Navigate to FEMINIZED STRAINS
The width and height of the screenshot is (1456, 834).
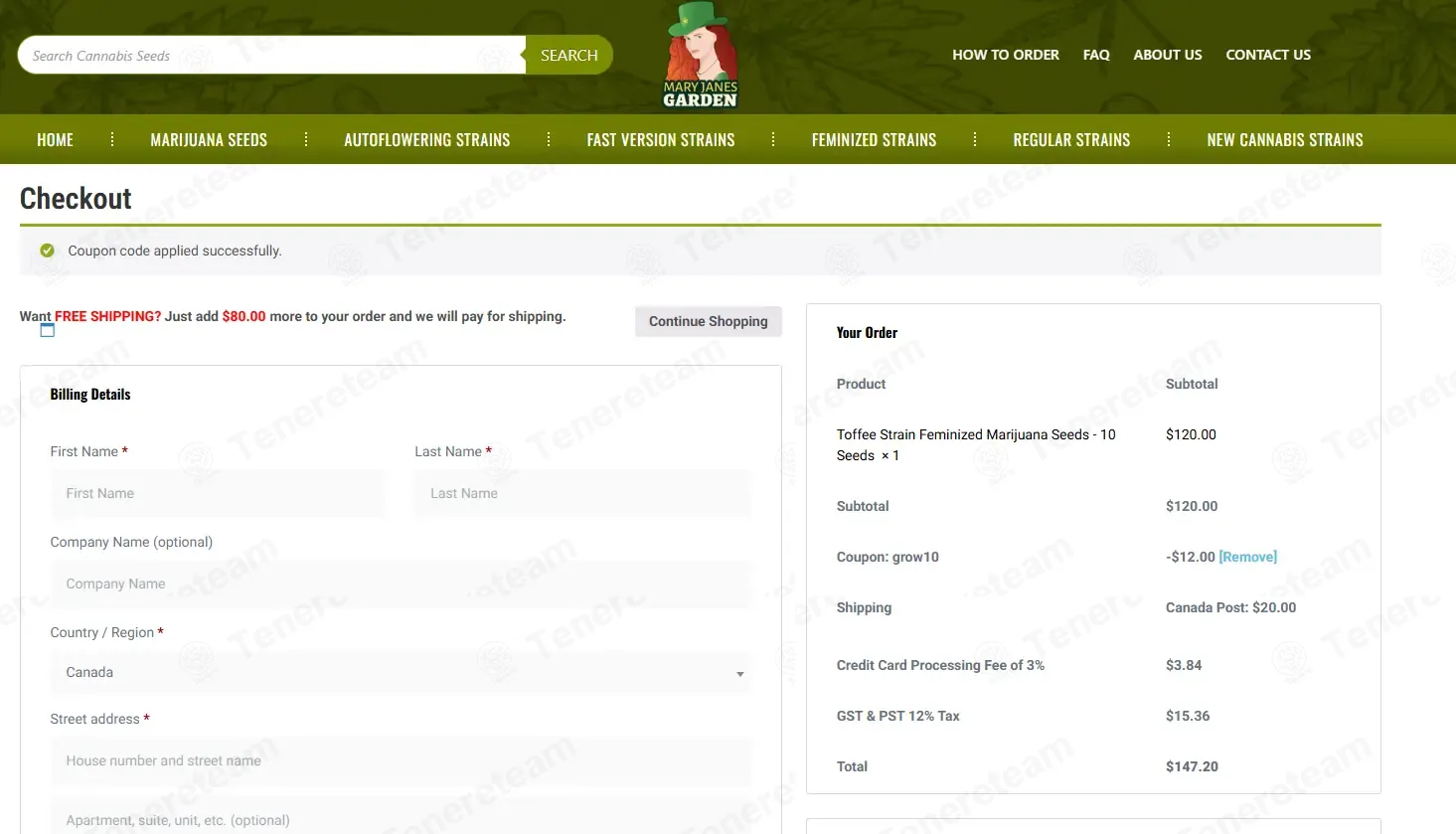tap(874, 140)
